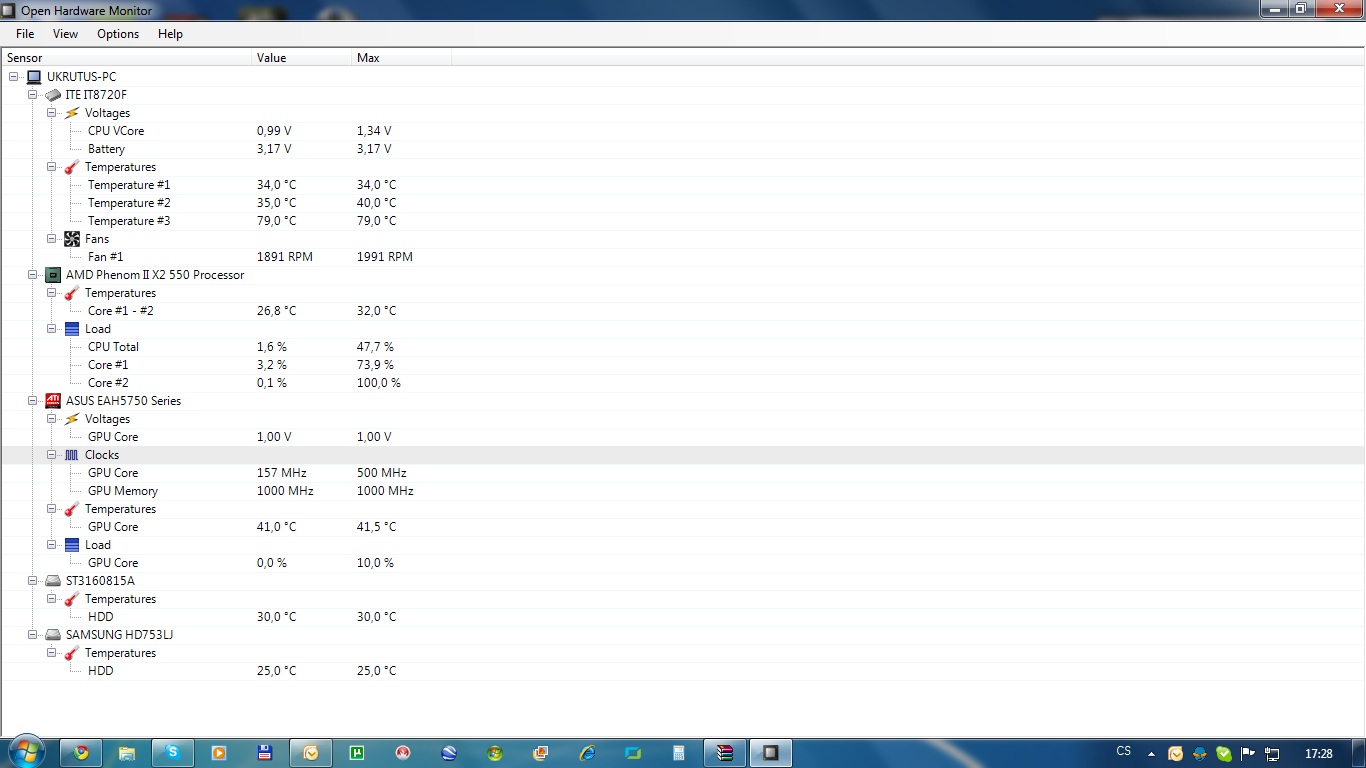This screenshot has width=1366, height=768.
Task: Click the AMD Phenom II processor icon
Action: click(53, 275)
